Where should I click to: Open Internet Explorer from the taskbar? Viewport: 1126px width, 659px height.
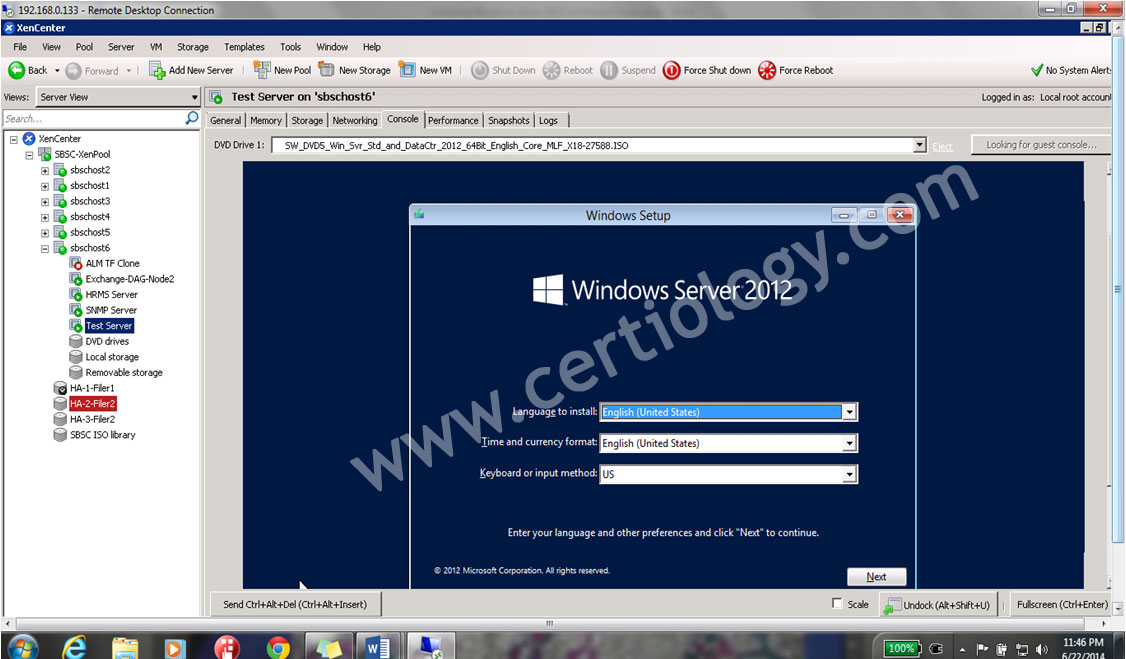pos(74,648)
